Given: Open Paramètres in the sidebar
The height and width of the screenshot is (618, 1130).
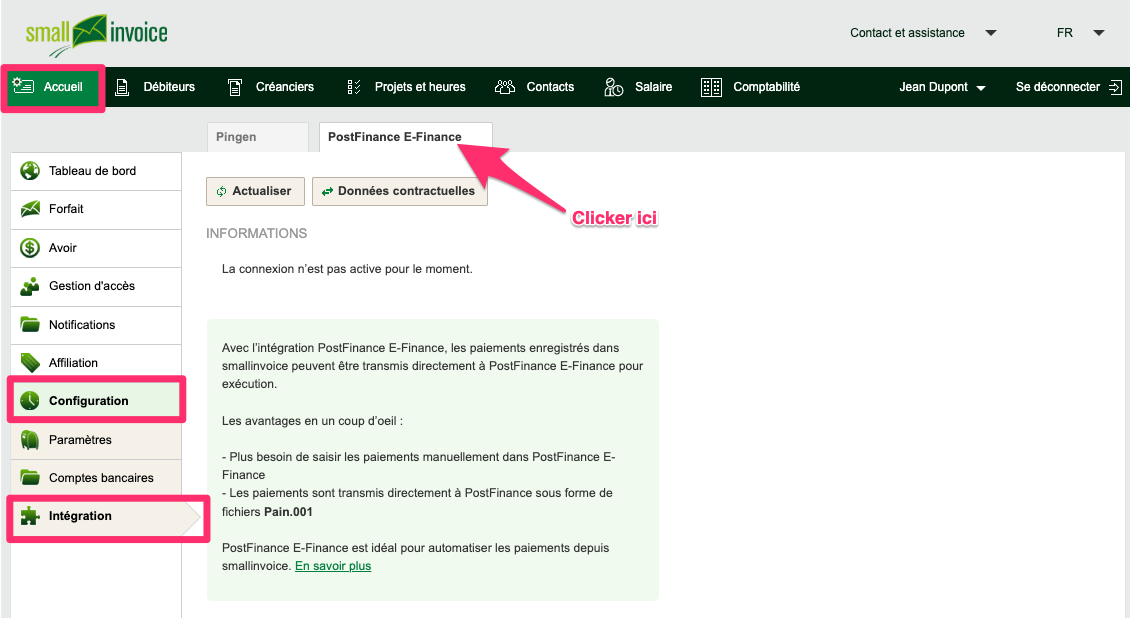Looking at the screenshot, I should click(x=96, y=440).
